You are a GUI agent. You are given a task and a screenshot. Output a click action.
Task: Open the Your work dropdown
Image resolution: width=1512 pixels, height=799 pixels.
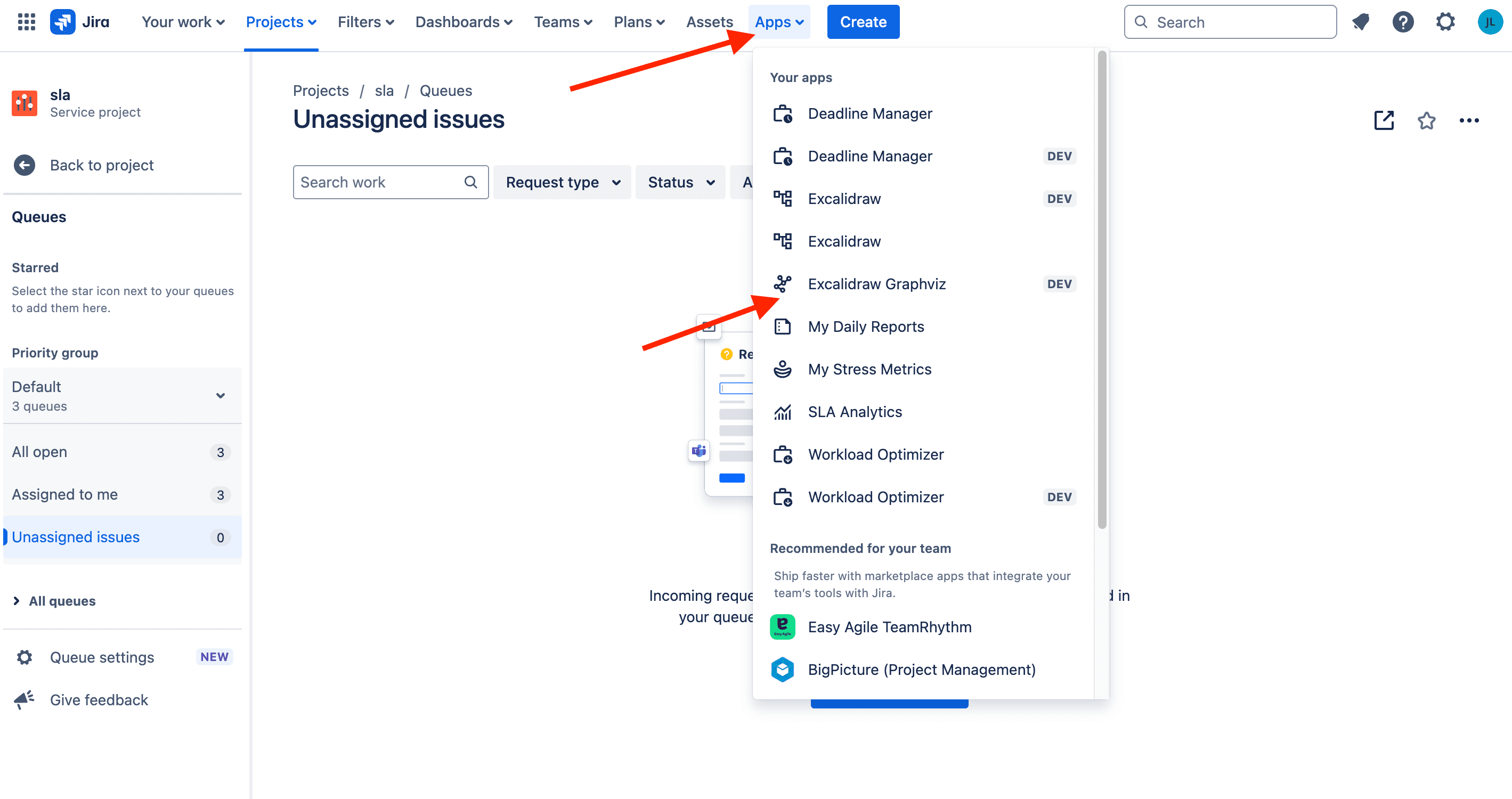coord(183,22)
